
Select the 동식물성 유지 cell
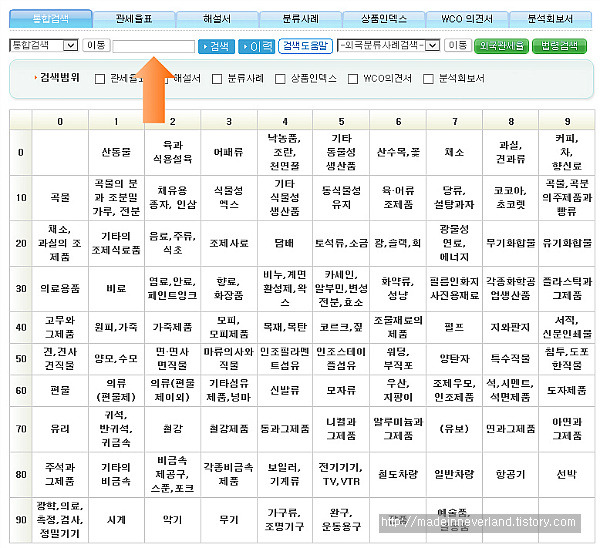341,198
